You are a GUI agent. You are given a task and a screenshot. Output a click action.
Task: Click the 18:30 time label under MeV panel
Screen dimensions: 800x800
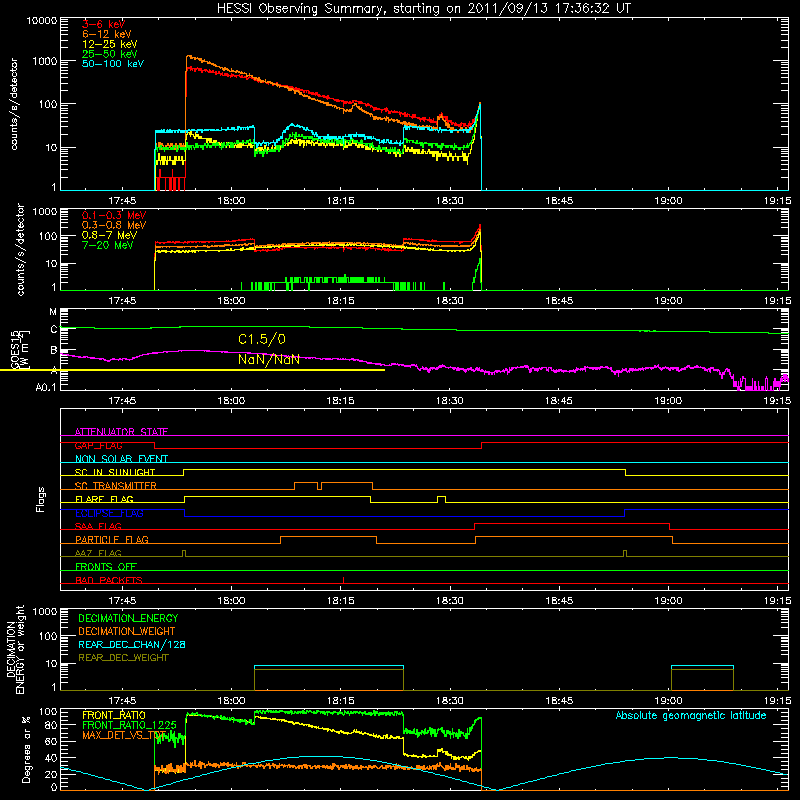click(449, 301)
